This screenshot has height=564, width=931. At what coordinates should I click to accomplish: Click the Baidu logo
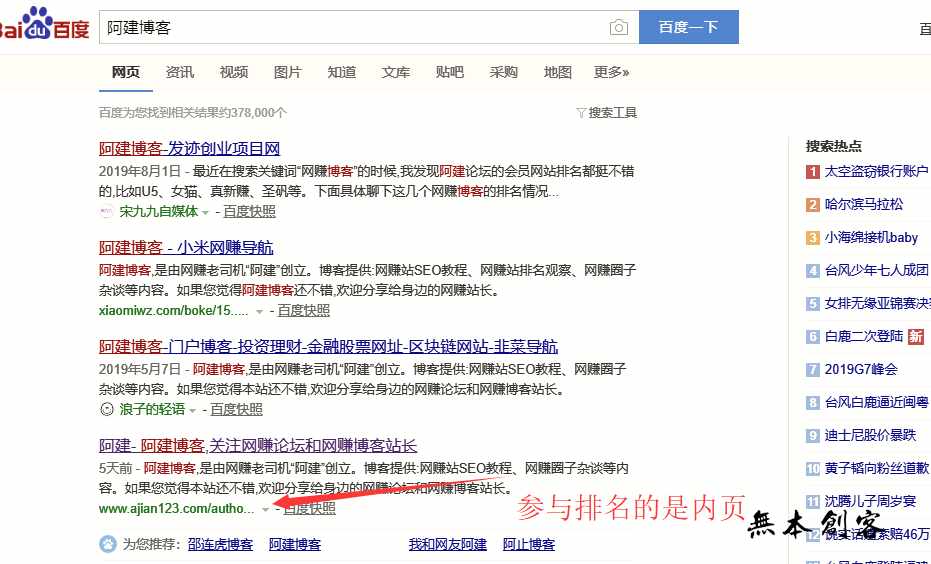tap(44, 25)
